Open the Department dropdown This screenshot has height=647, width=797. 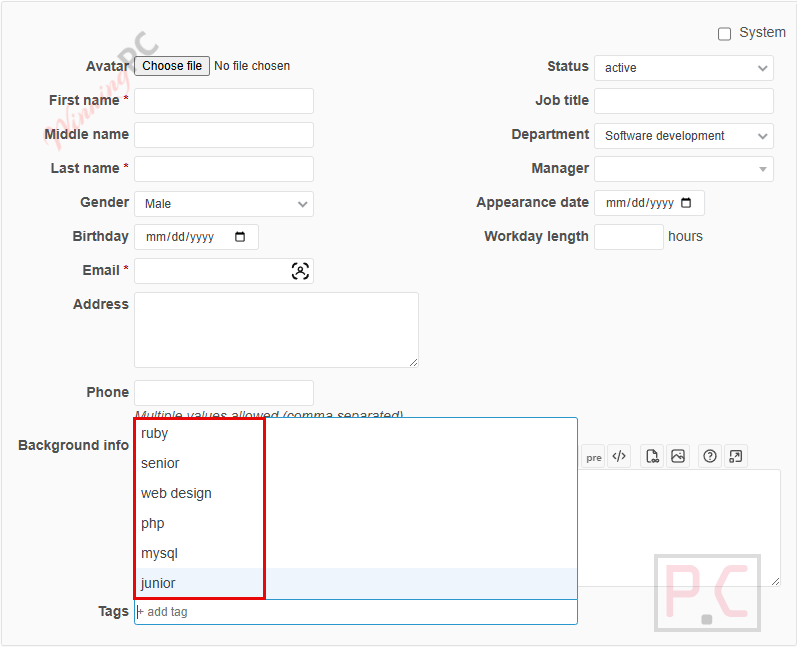coord(684,136)
